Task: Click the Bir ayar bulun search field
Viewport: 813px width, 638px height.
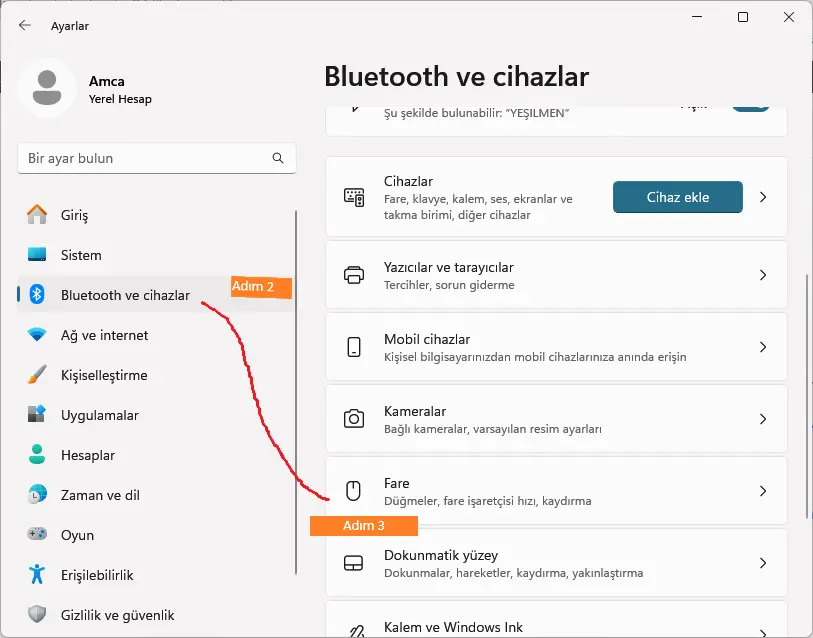Action: coord(157,158)
